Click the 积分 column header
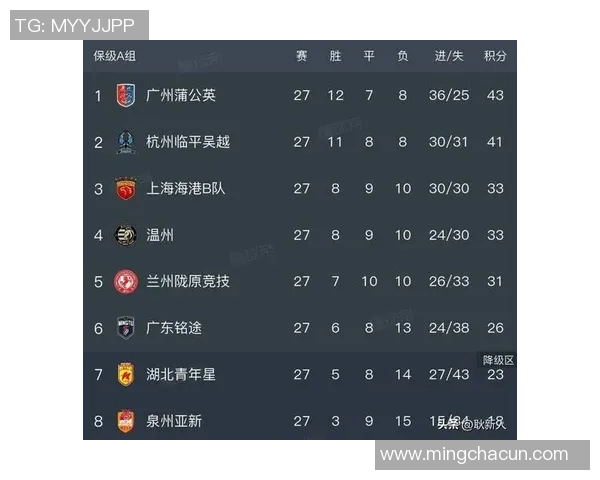600x480 pixels. [x=494, y=56]
